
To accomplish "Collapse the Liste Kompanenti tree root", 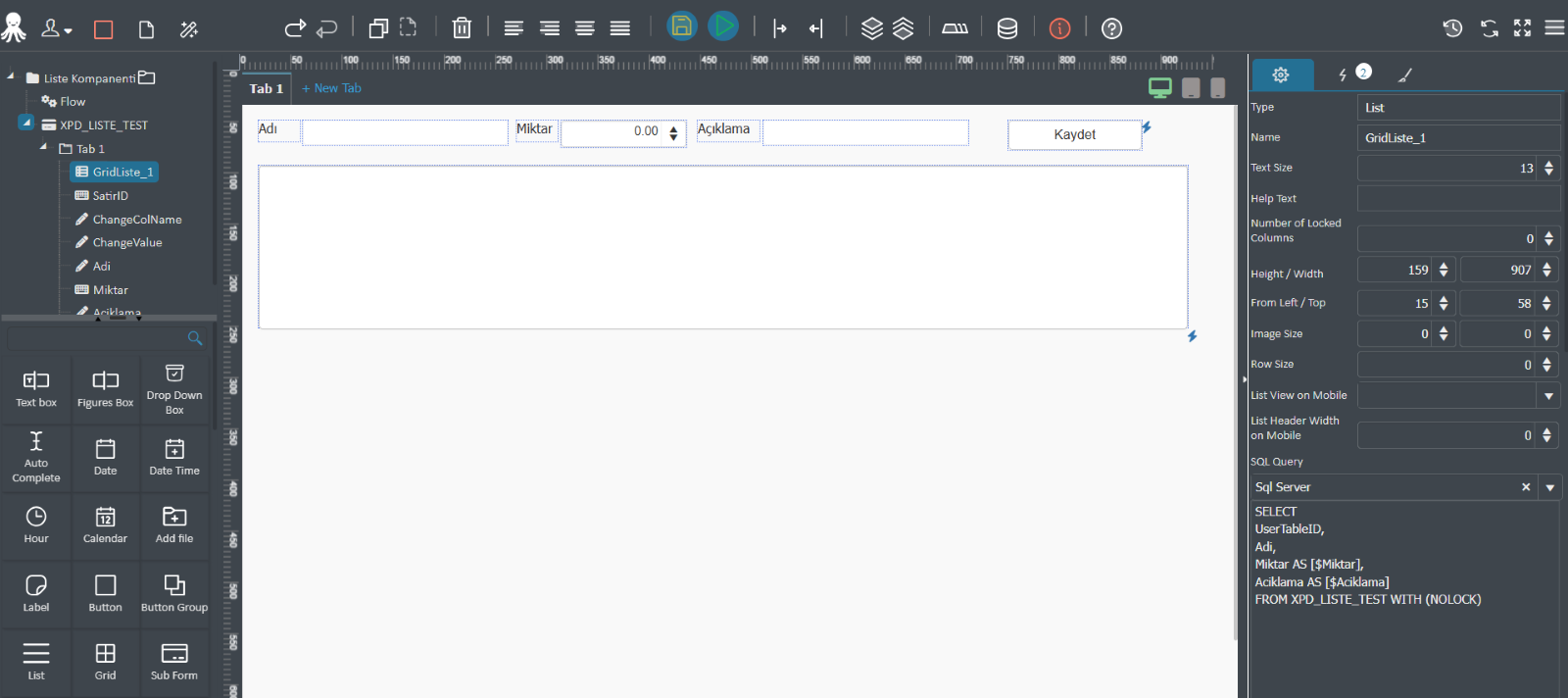I will [11, 75].
